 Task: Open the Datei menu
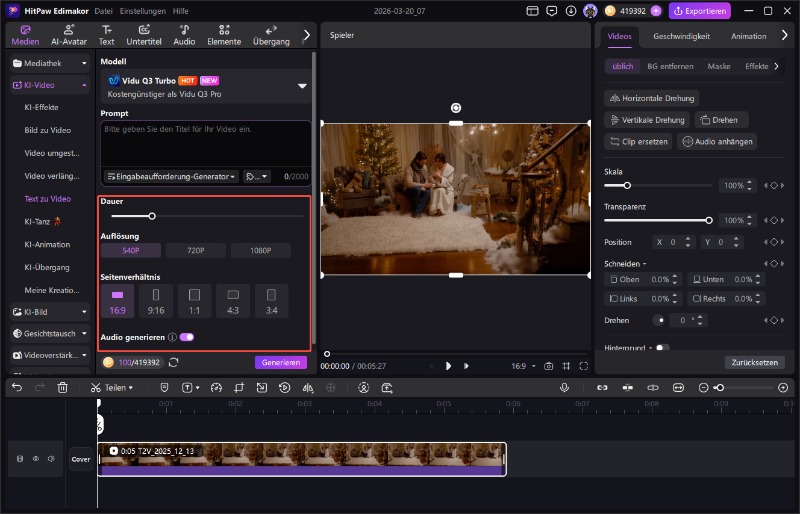point(104,11)
